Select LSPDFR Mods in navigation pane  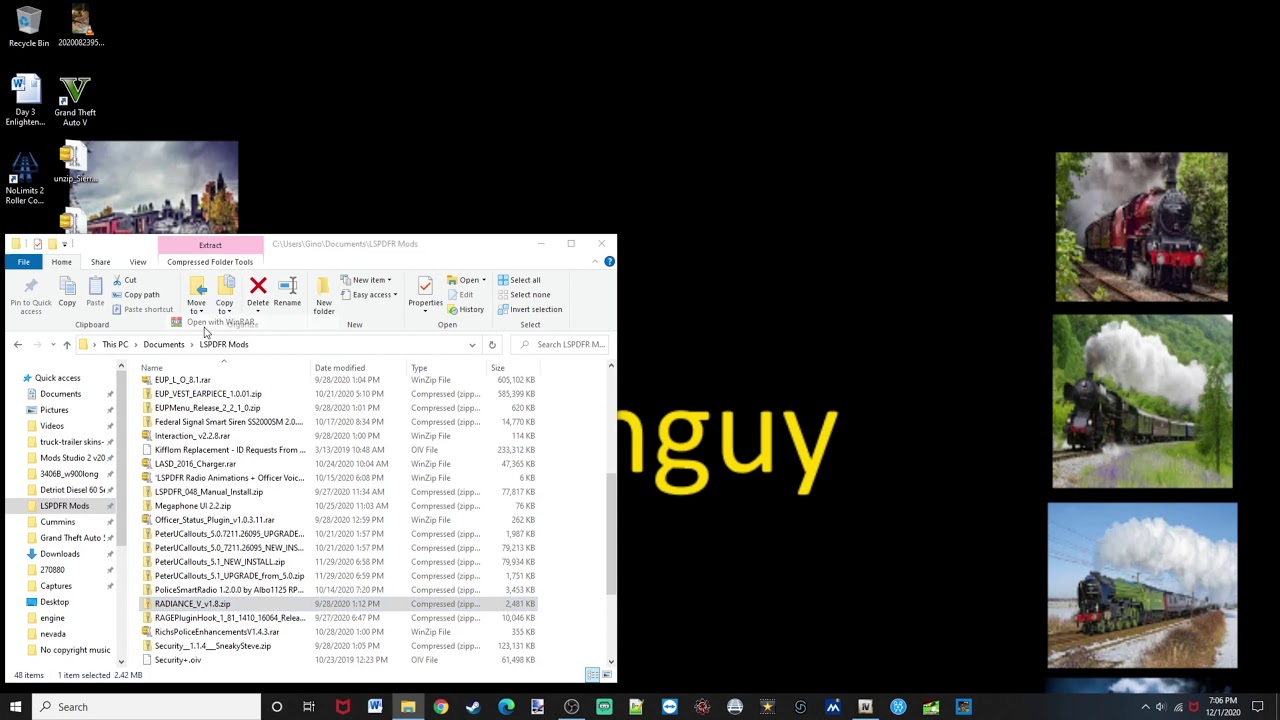tap(64, 506)
